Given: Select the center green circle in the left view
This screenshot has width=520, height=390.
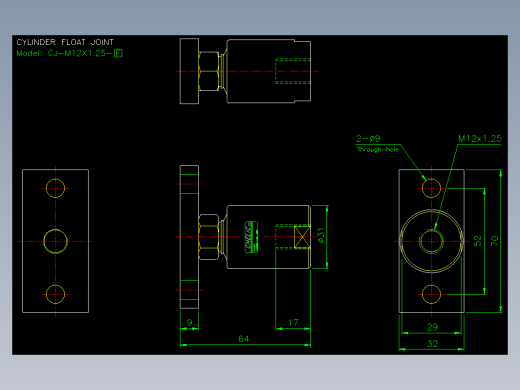Looking at the screenshot, I should [55, 241].
